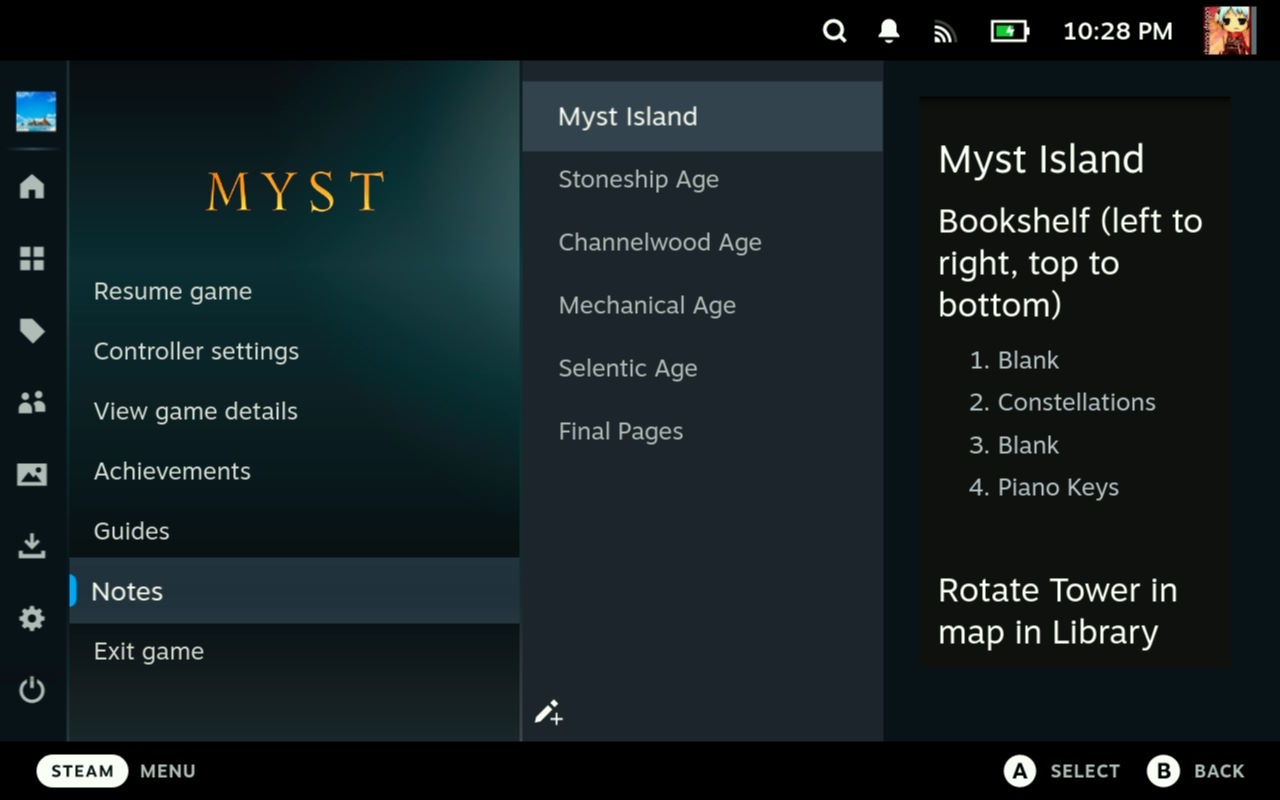1280x800 pixels.
Task: Open the Selentic Age note
Action: 702,368
